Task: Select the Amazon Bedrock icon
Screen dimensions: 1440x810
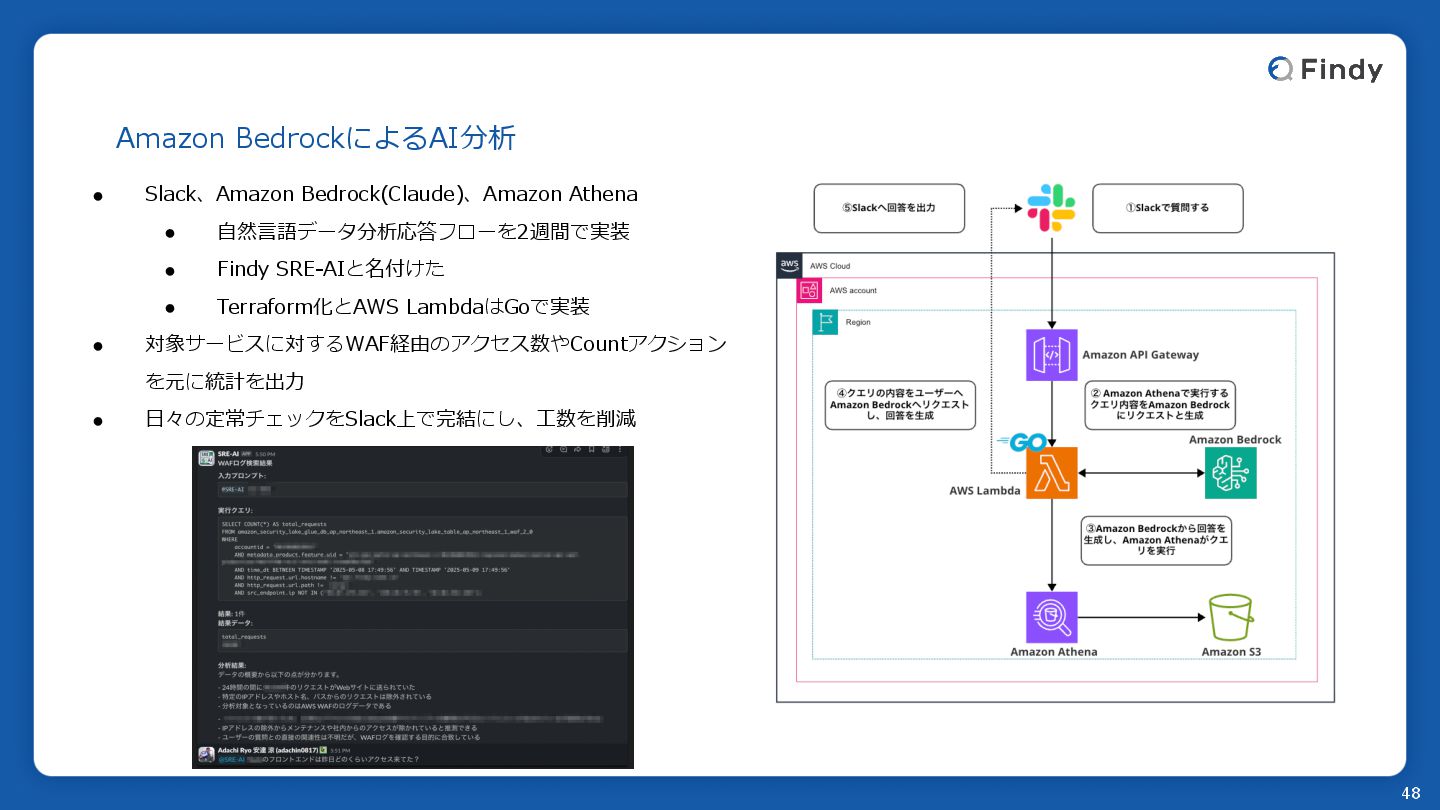Action: coord(1230,473)
